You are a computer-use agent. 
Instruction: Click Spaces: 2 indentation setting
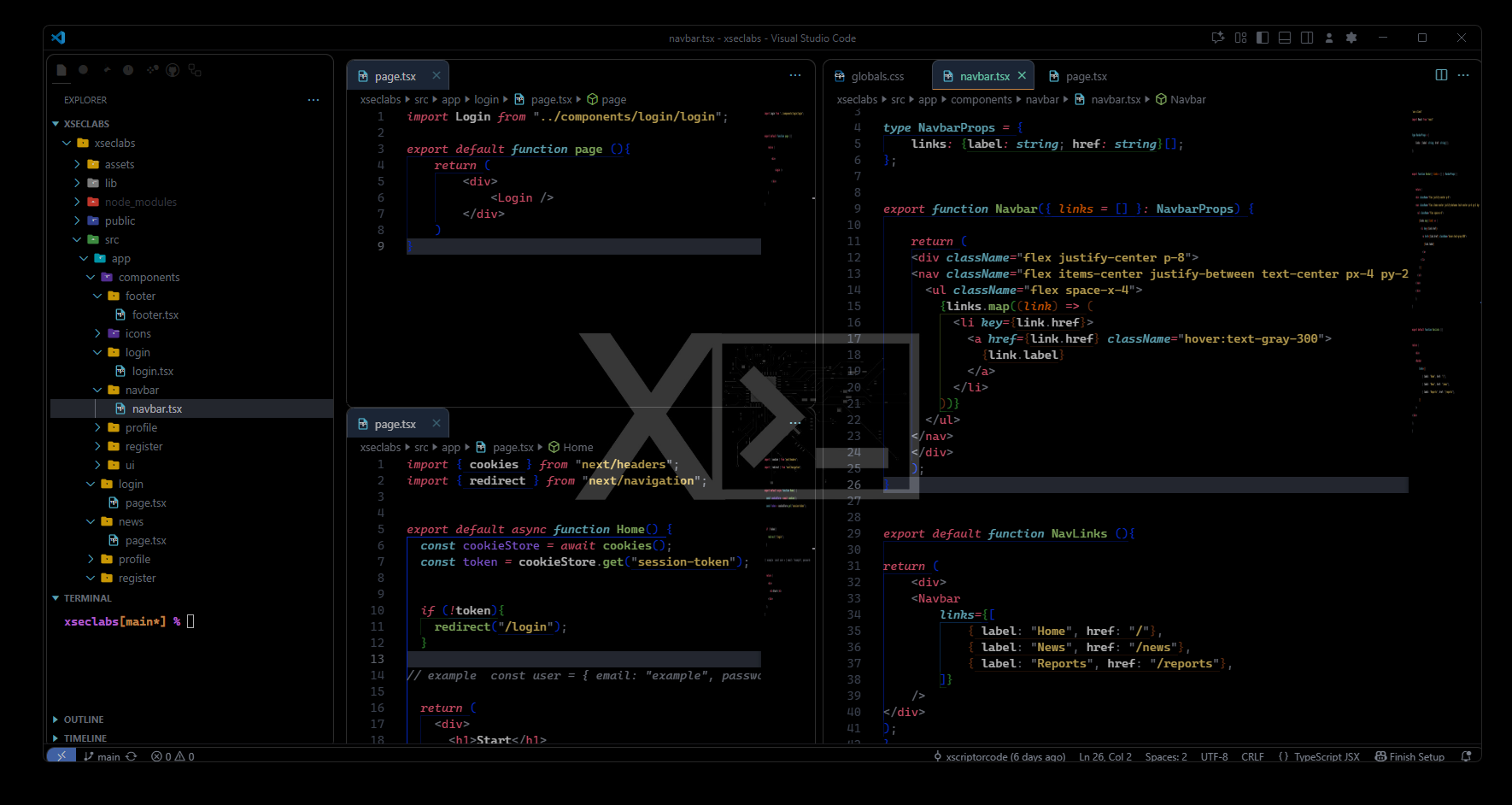[1165, 756]
